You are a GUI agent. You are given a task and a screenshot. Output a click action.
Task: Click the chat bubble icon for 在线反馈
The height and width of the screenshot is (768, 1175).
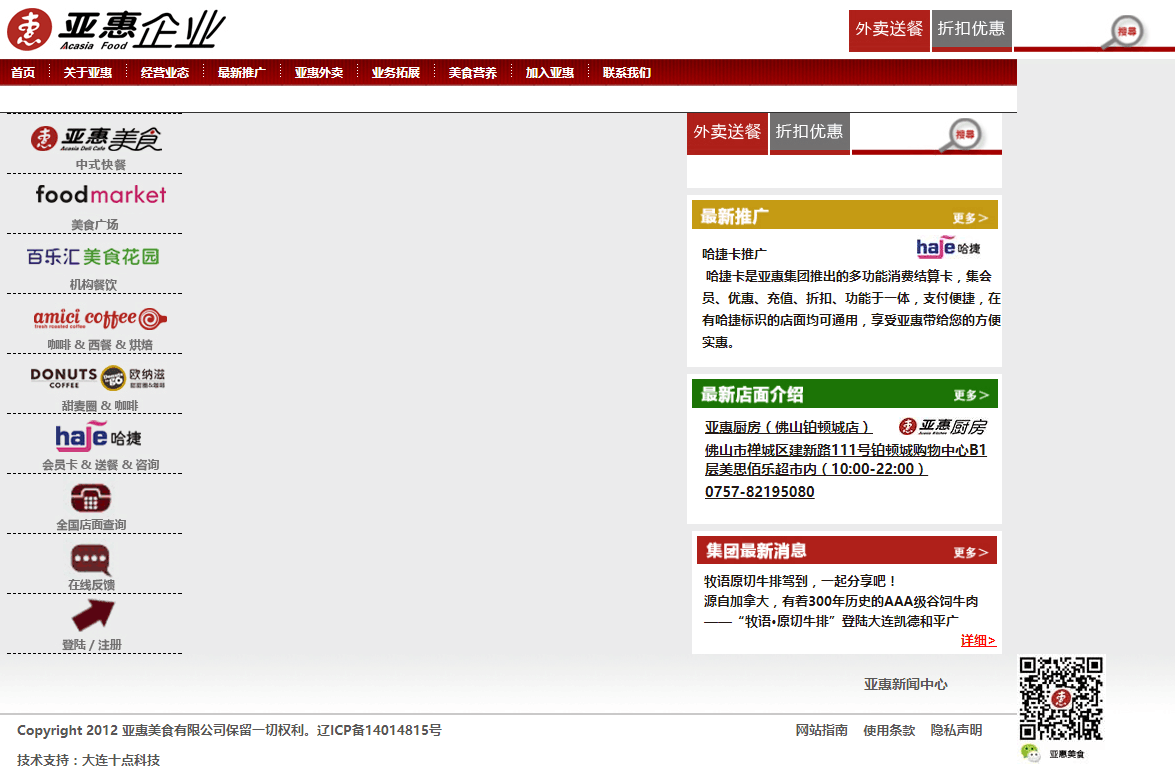point(91,559)
